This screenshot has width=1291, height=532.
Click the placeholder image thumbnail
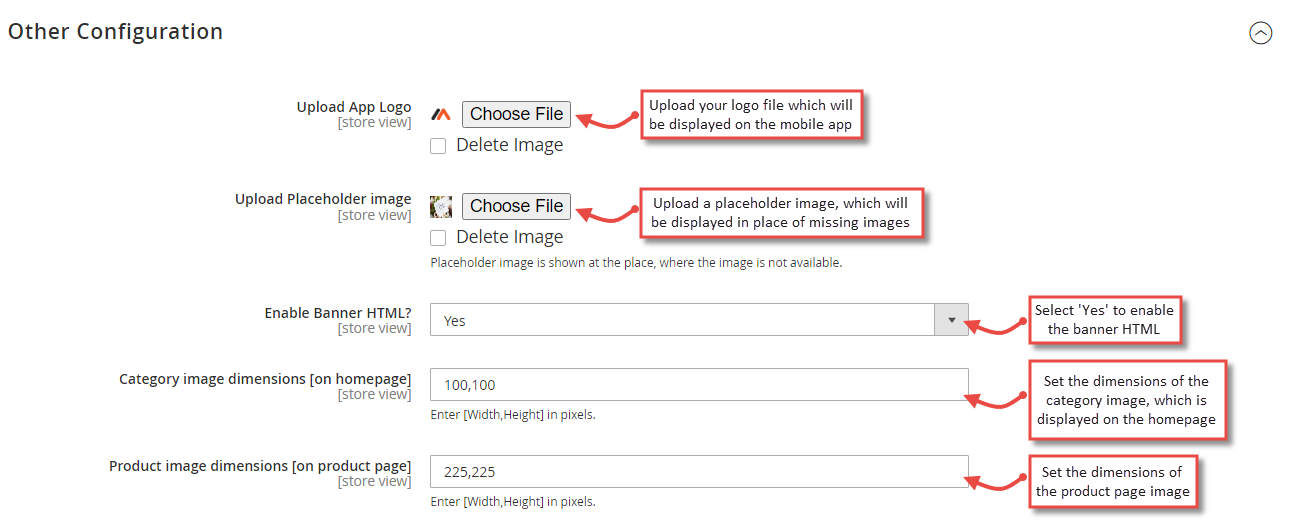click(x=441, y=206)
